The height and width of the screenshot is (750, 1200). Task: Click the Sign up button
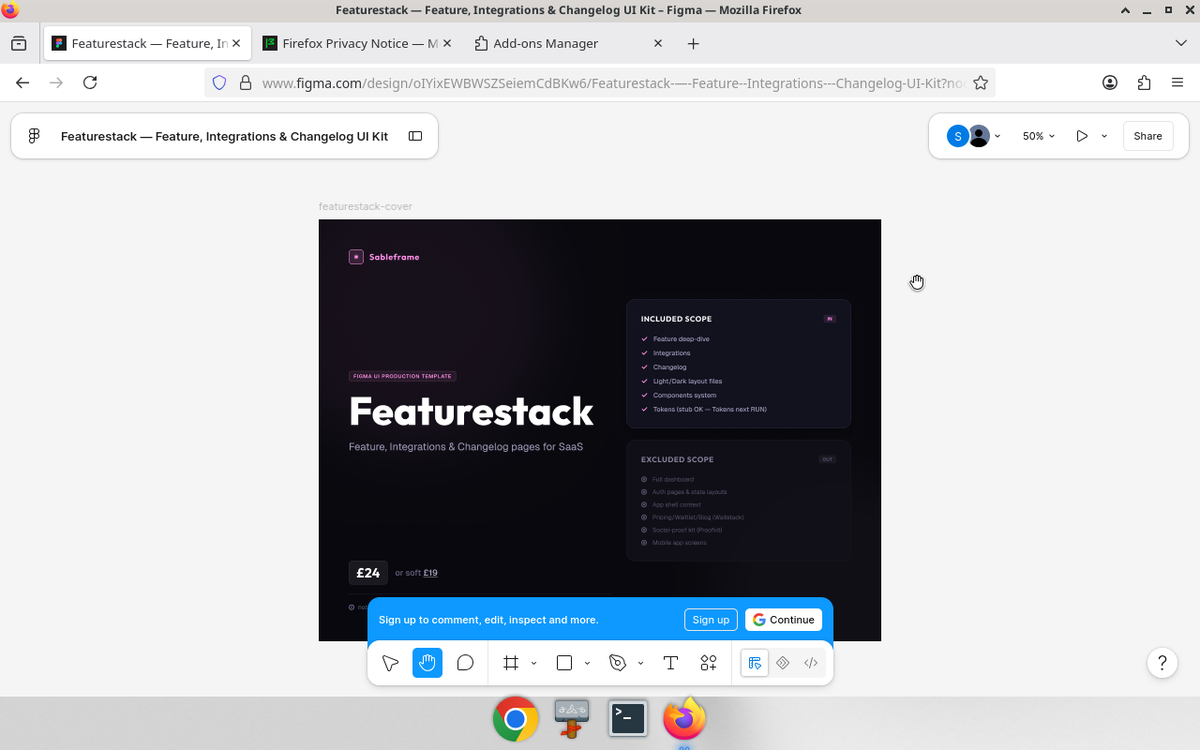[711, 620]
